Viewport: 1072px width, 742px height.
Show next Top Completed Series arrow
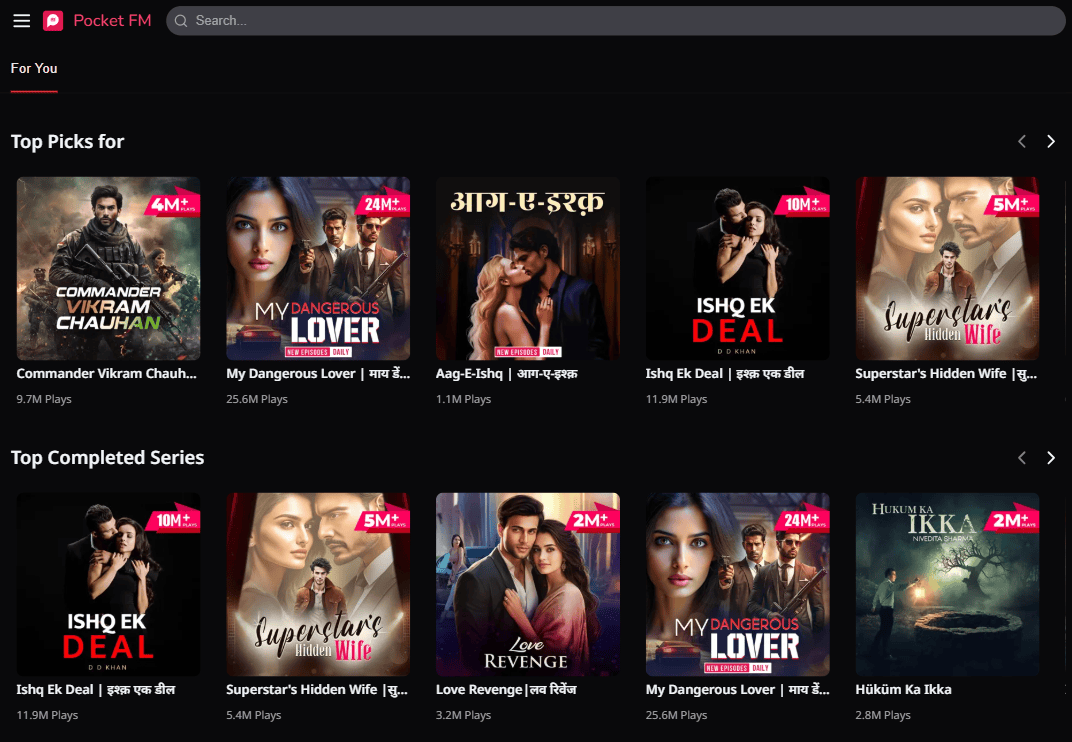coord(1051,458)
